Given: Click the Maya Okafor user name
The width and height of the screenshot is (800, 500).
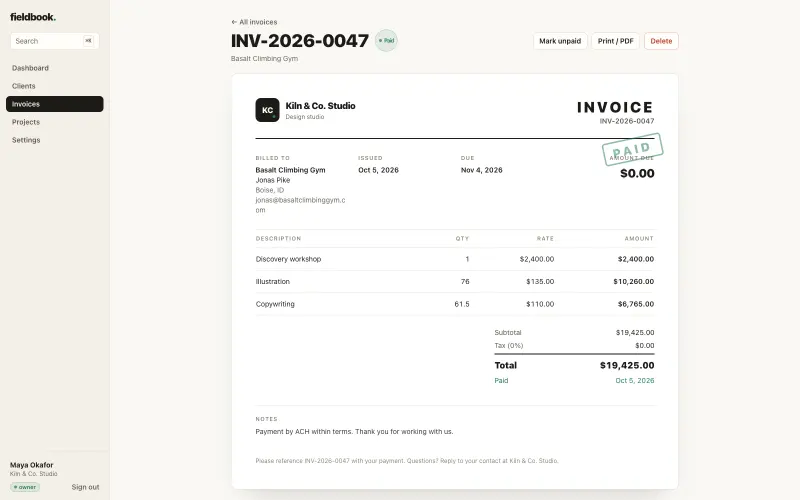Looking at the screenshot, I should pyautogui.click(x=32, y=465).
